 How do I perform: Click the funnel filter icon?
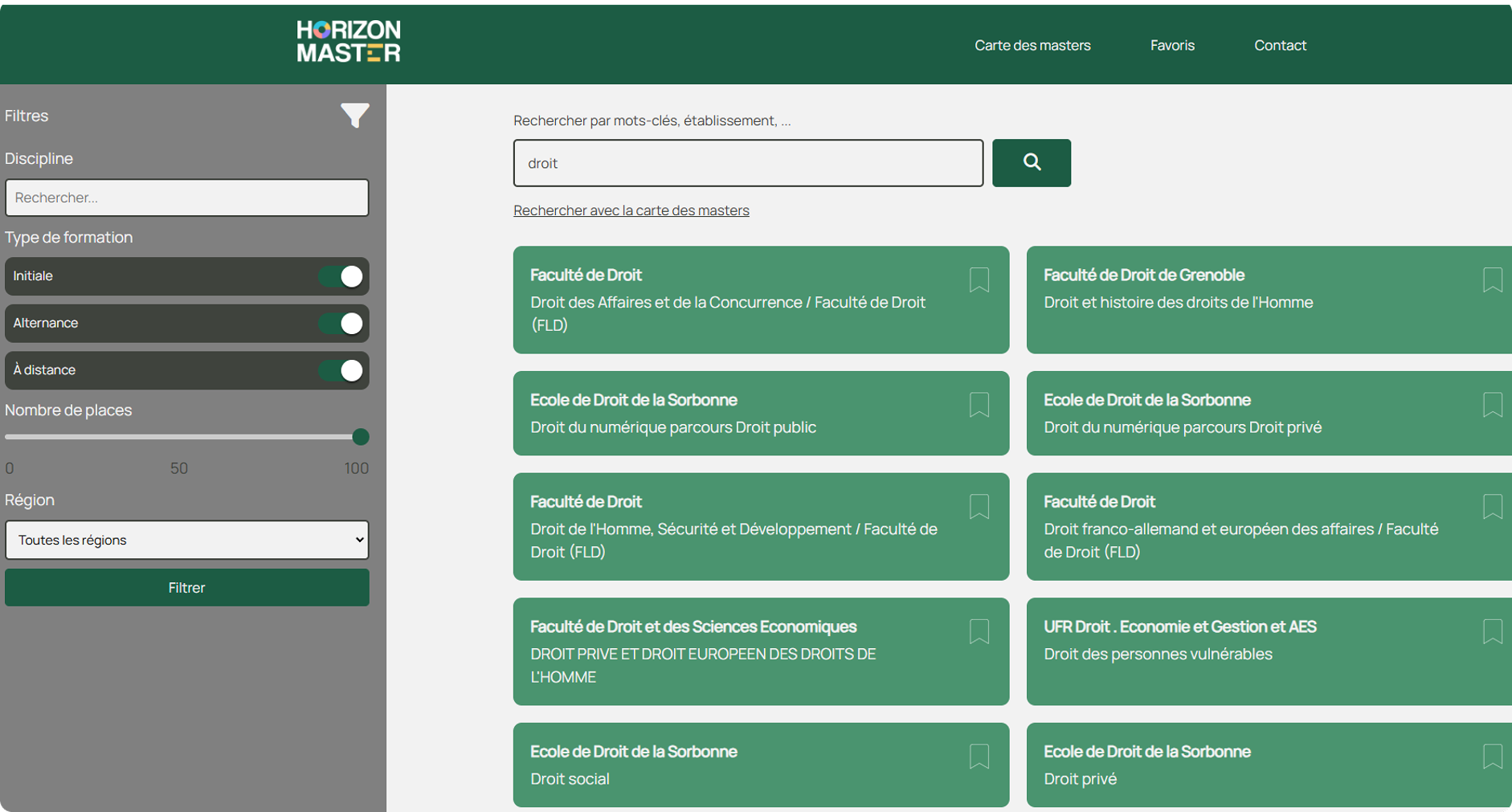pyautogui.click(x=354, y=116)
